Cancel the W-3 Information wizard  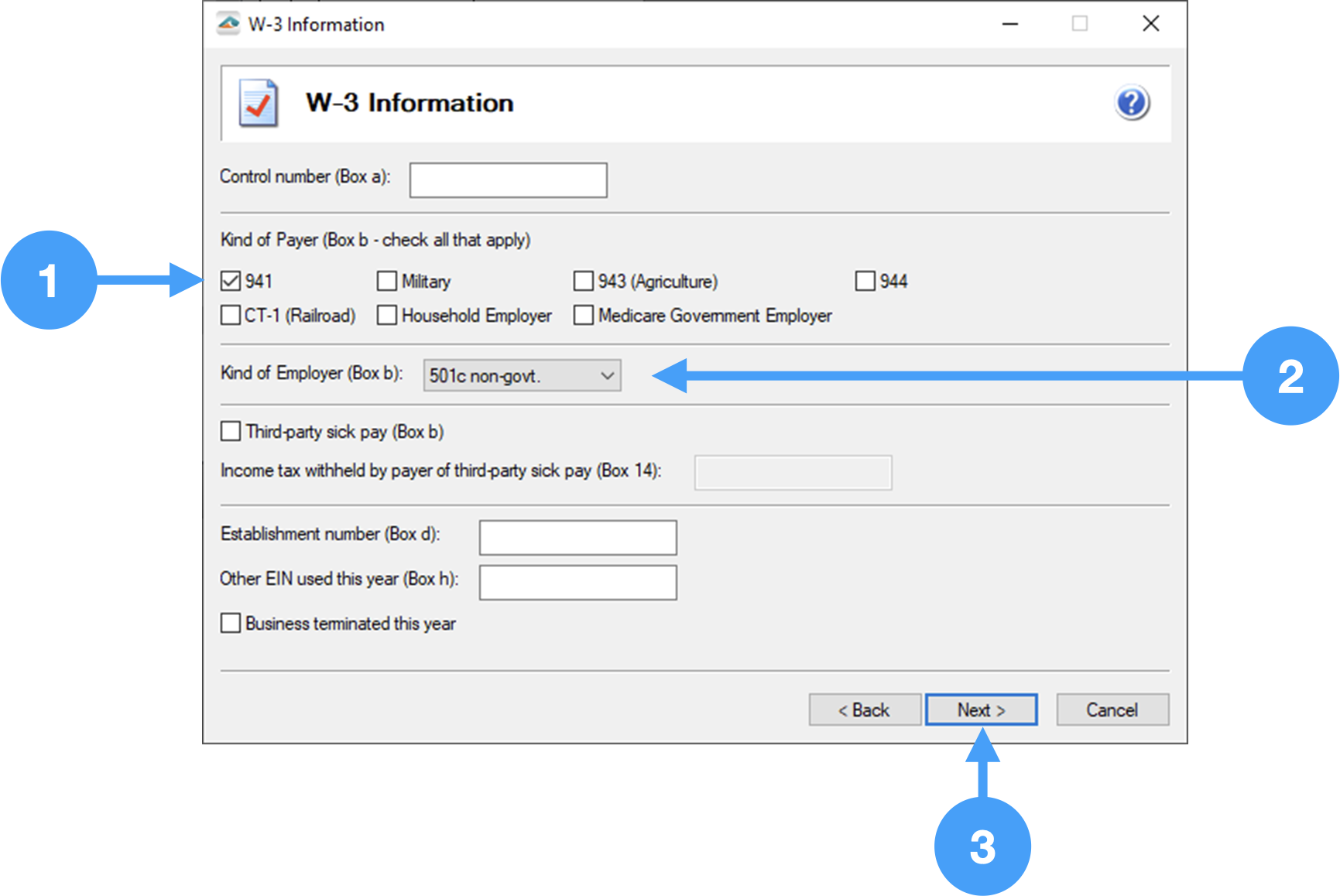pyautogui.click(x=1112, y=710)
